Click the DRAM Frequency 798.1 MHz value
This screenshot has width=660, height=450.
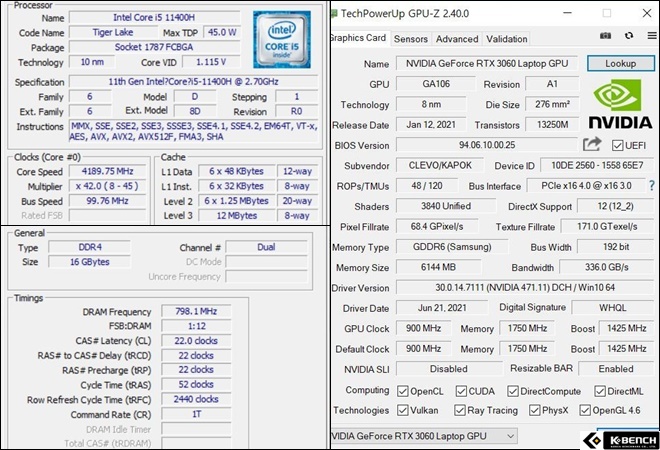tap(196, 311)
